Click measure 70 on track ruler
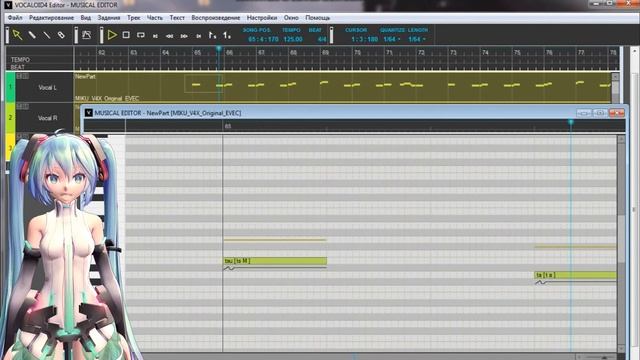 pyautogui.click(x=357, y=53)
